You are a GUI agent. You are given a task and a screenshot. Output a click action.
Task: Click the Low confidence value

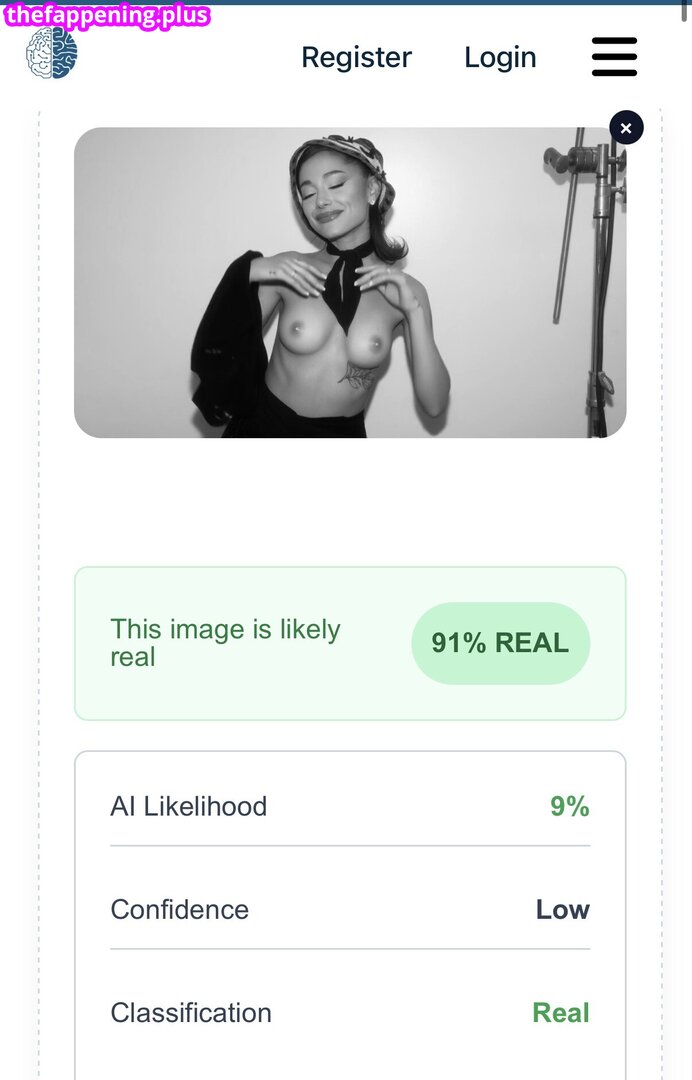pyautogui.click(x=563, y=910)
